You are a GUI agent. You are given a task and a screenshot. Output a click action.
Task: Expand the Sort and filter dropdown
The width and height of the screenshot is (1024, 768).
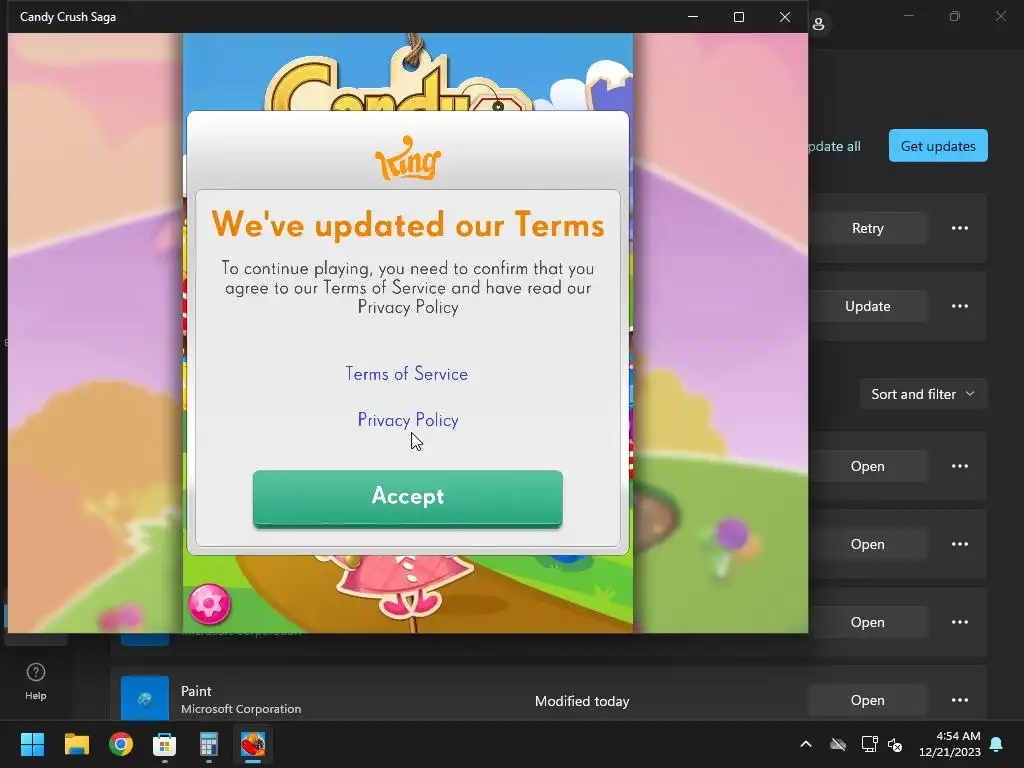(923, 394)
